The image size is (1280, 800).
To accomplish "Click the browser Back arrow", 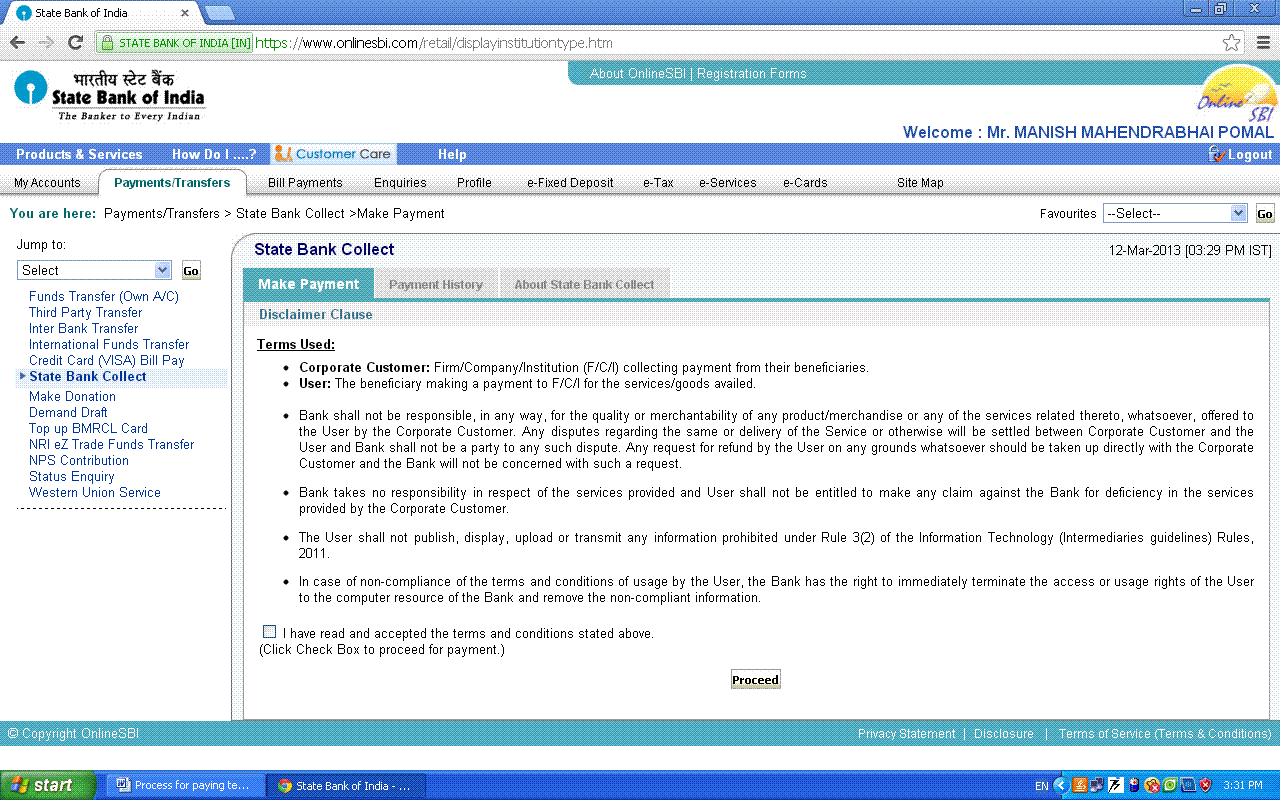I will [17, 43].
